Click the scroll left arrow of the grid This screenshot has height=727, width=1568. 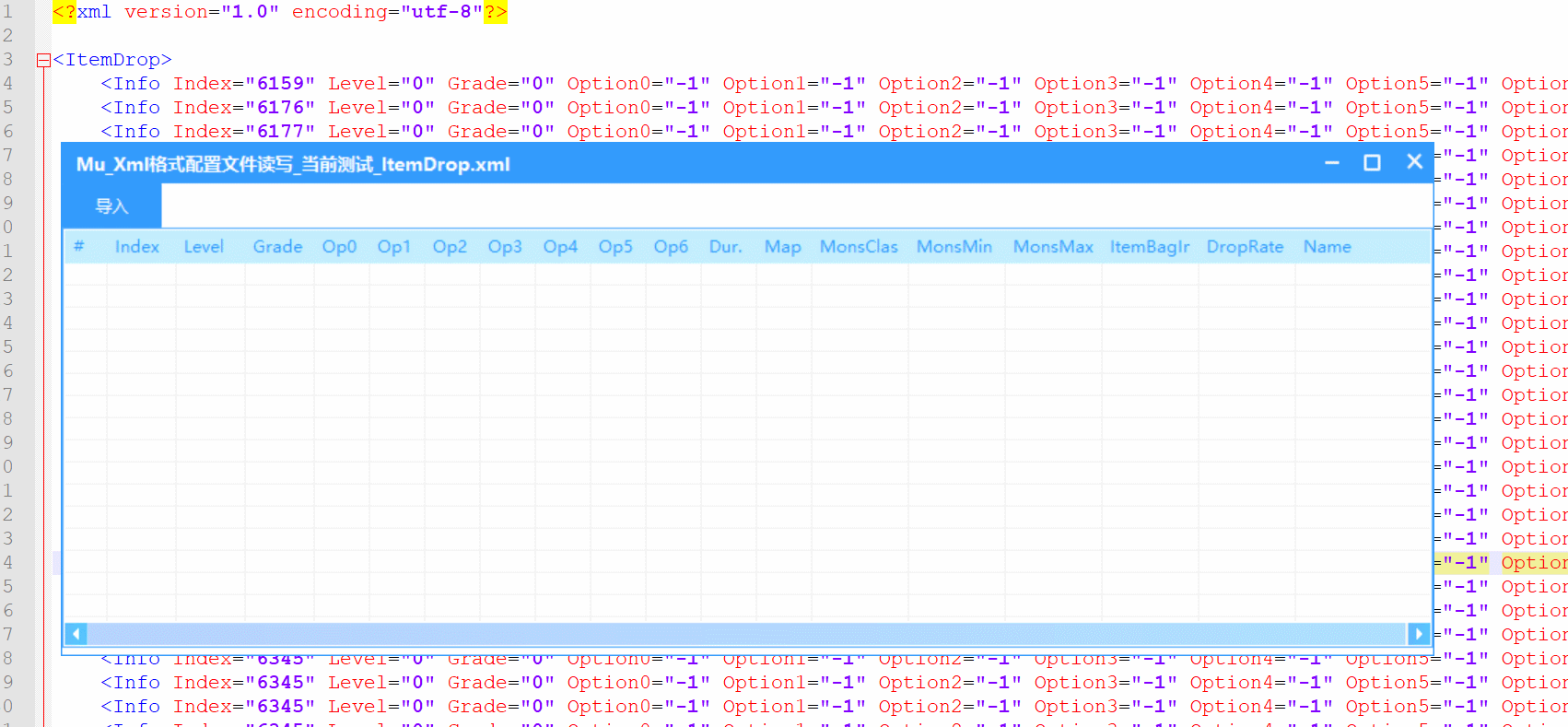pos(76,634)
